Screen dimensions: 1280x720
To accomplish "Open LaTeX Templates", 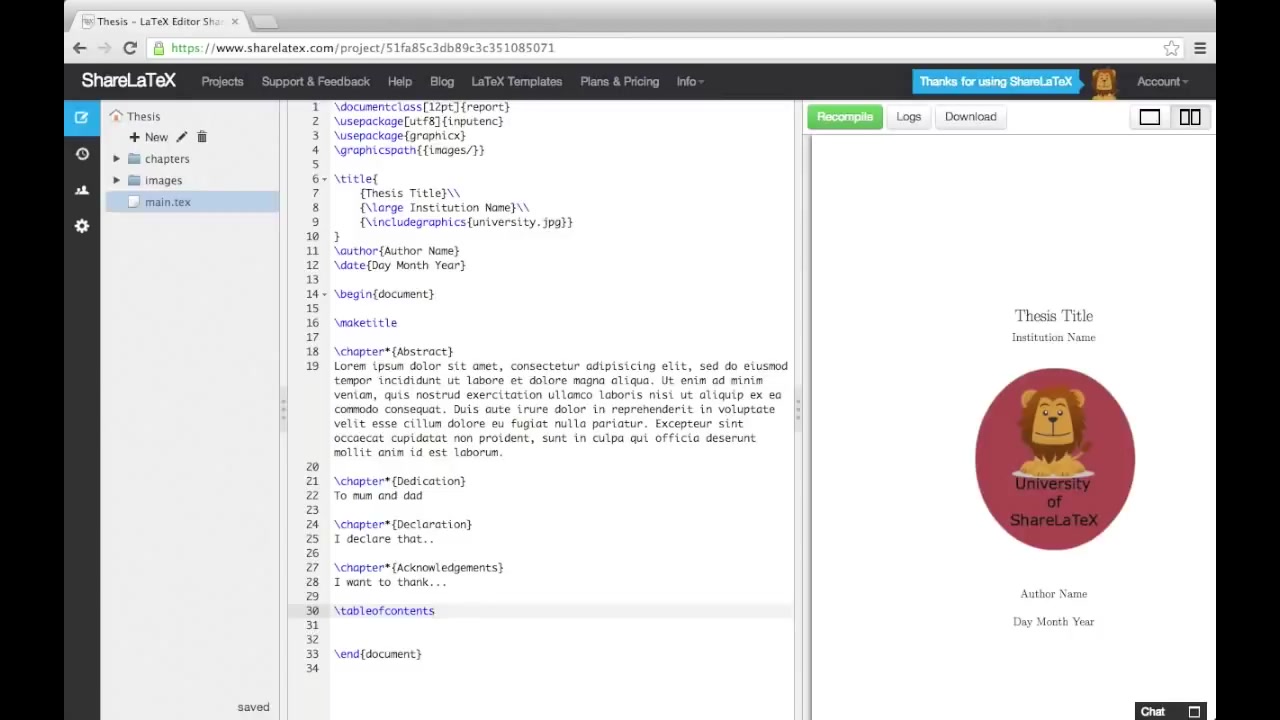I will pos(516,82).
